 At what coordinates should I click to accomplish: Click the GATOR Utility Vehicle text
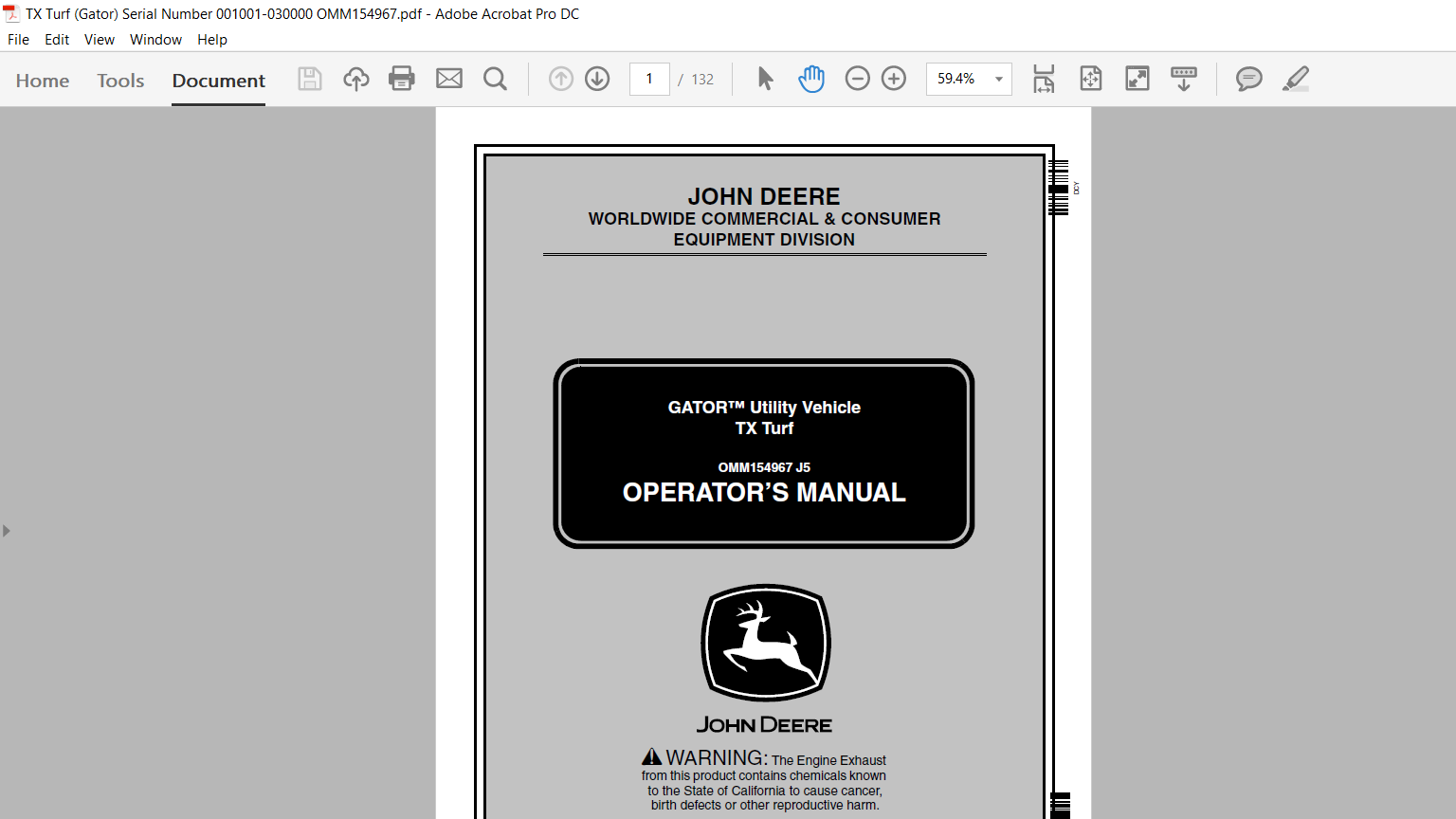764,408
